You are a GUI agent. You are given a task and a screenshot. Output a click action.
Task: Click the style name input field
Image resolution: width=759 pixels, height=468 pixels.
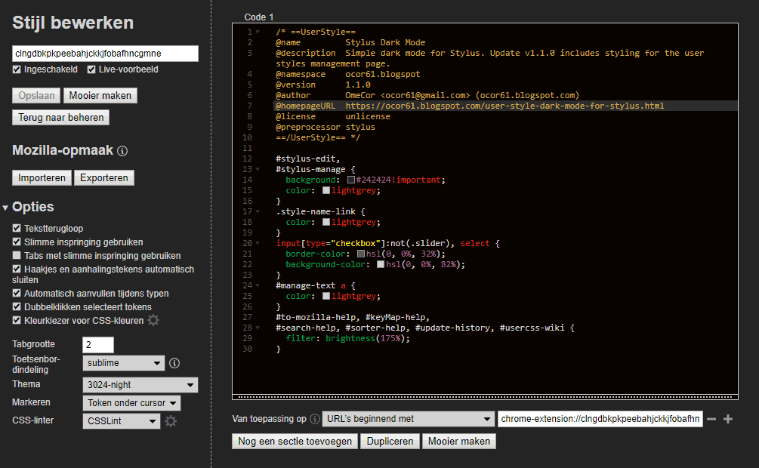[x=105, y=52]
